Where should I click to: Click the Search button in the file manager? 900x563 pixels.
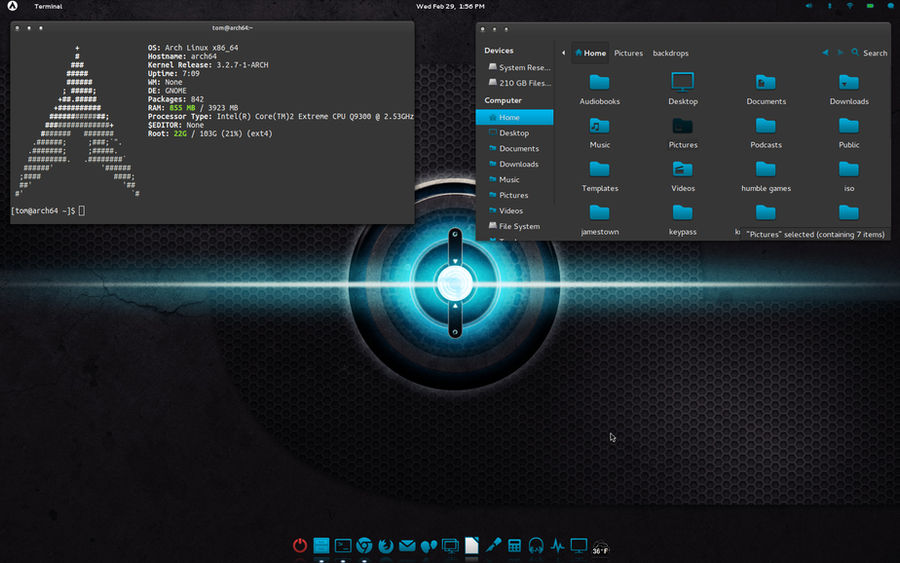[x=869, y=53]
